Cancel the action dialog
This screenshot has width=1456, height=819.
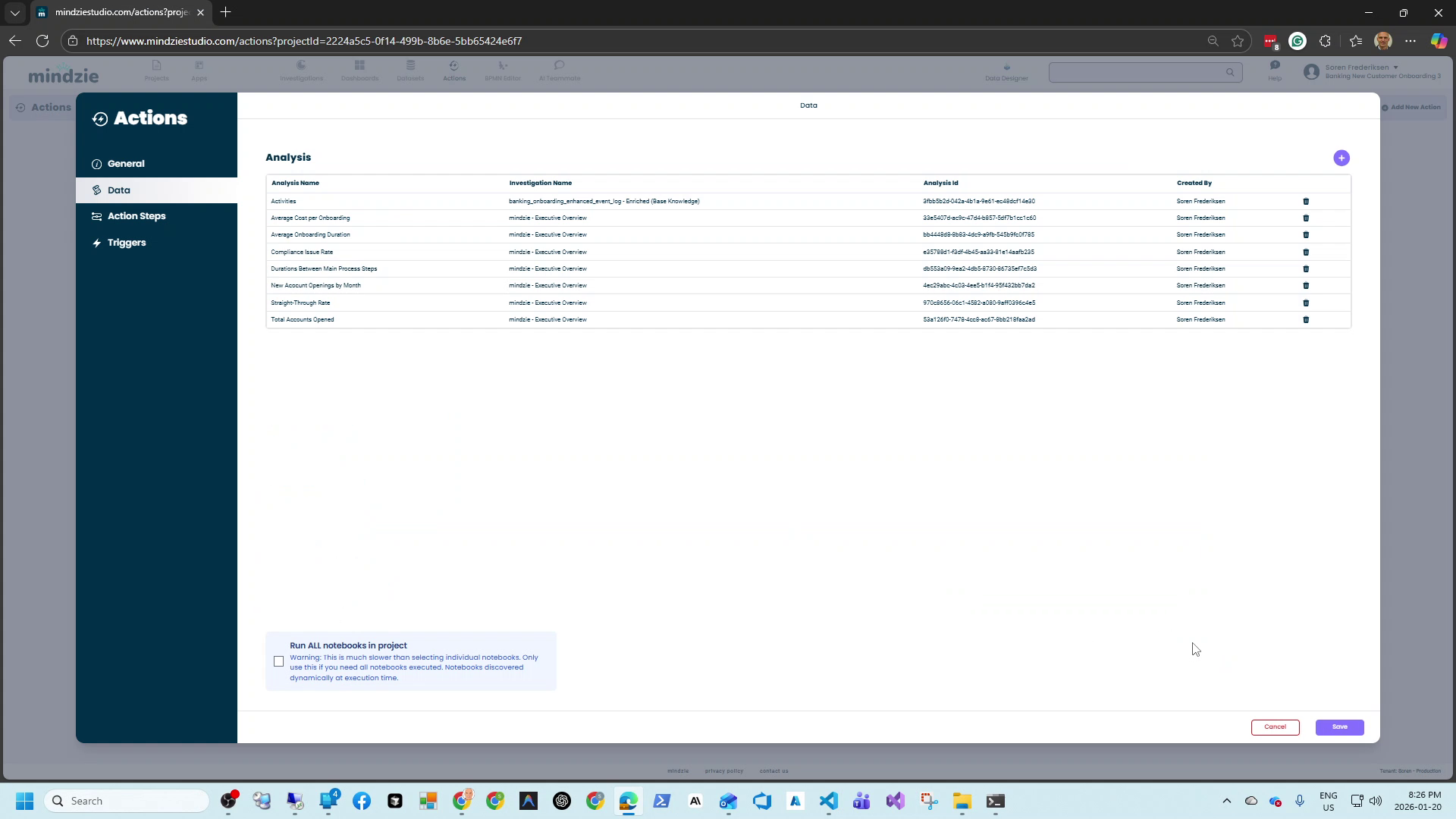(1275, 727)
